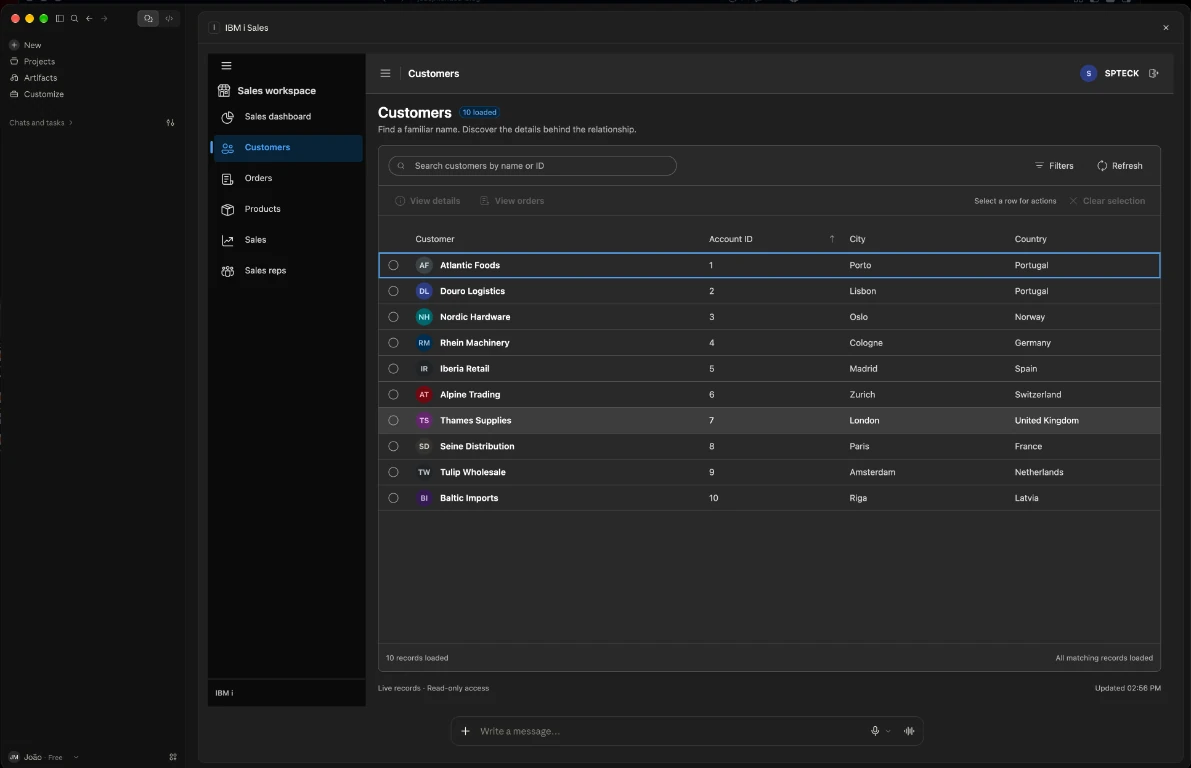Select the Rhein Machinery radio button
This screenshot has height=768, width=1191.
(x=393, y=343)
